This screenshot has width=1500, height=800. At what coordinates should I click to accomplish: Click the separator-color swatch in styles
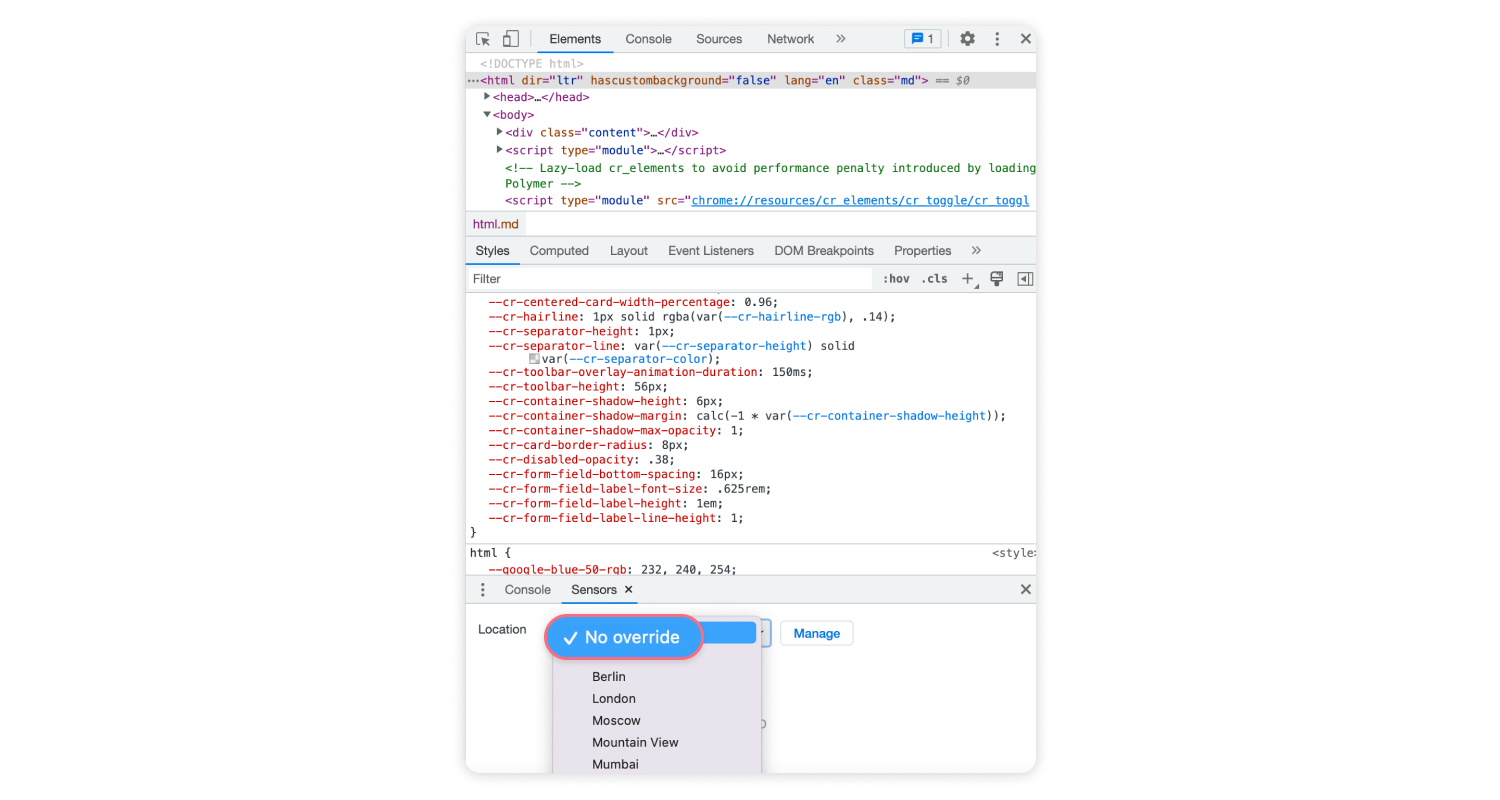(535, 358)
